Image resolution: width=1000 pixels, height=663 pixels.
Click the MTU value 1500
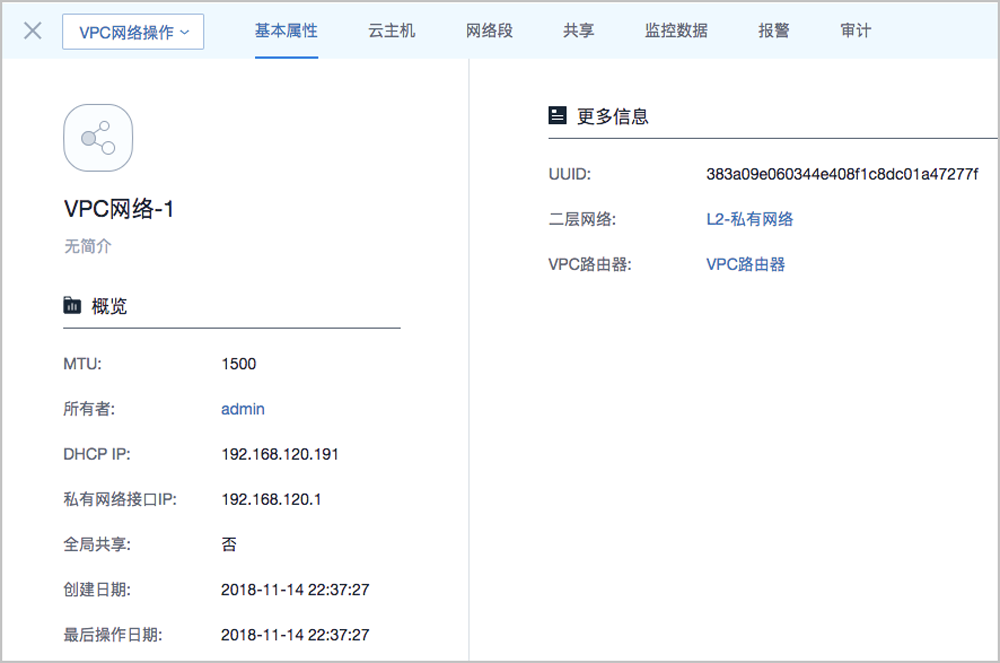pyautogui.click(x=239, y=364)
